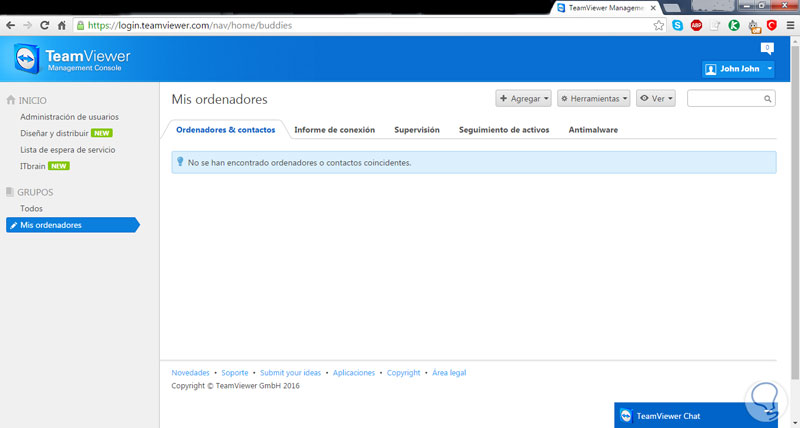Click the pencil icon beside Mis ordenadores
Image resolution: width=800 pixels, height=428 pixels.
pyautogui.click(x=14, y=225)
